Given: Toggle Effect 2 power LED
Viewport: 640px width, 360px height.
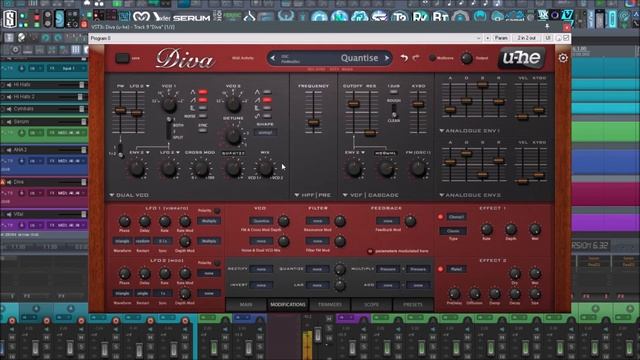Looking at the screenshot, I should pyautogui.click(x=440, y=269).
